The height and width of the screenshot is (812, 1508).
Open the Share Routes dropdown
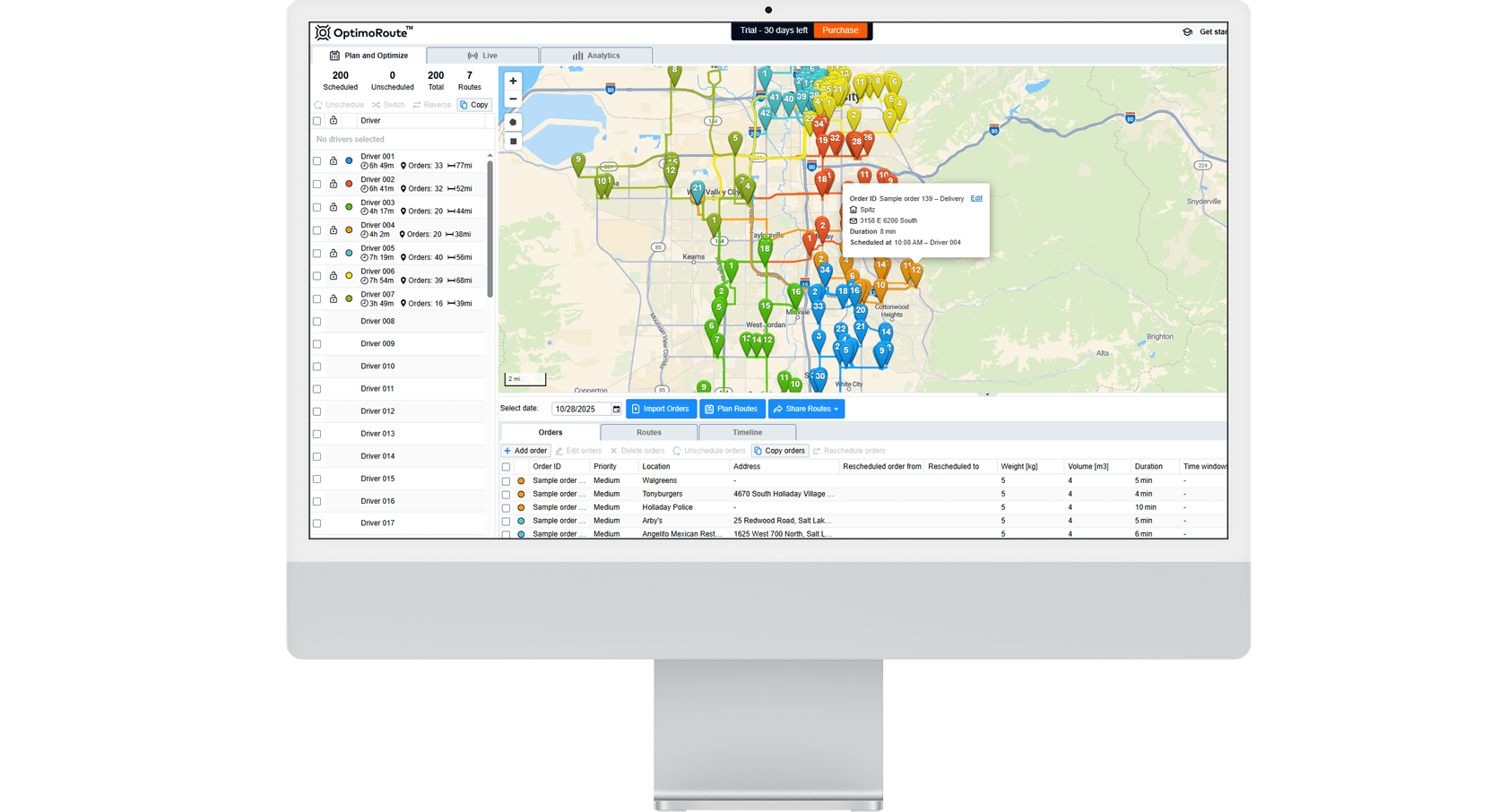[806, 409]
